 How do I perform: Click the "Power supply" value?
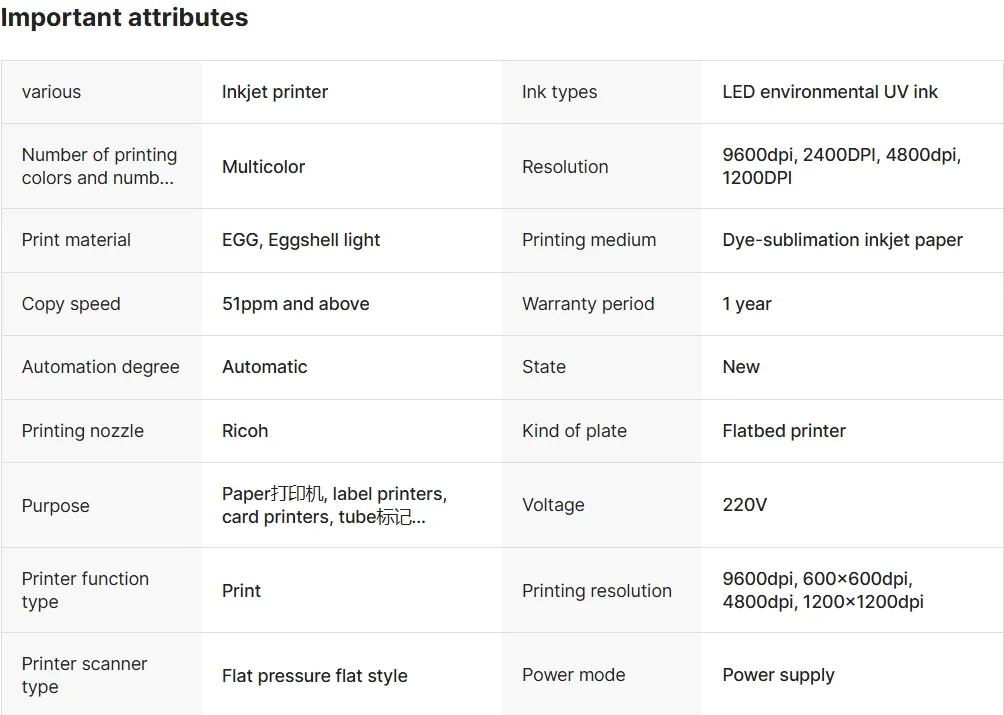778,675
